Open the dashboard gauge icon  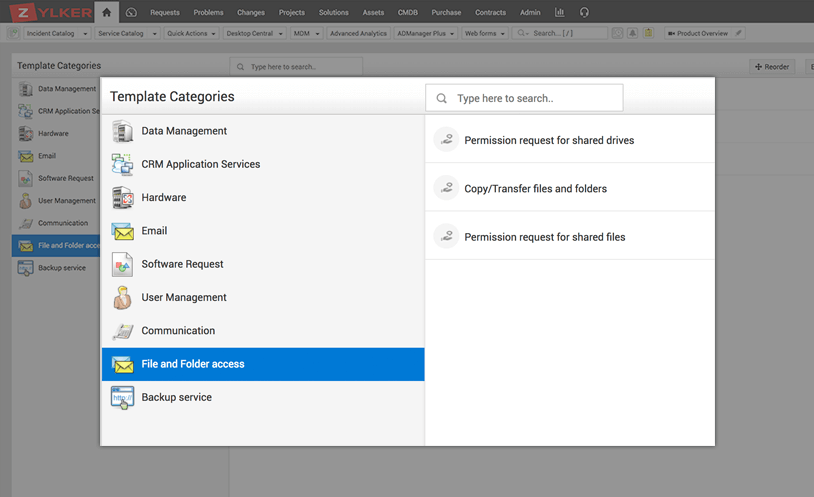click(131, 12)
